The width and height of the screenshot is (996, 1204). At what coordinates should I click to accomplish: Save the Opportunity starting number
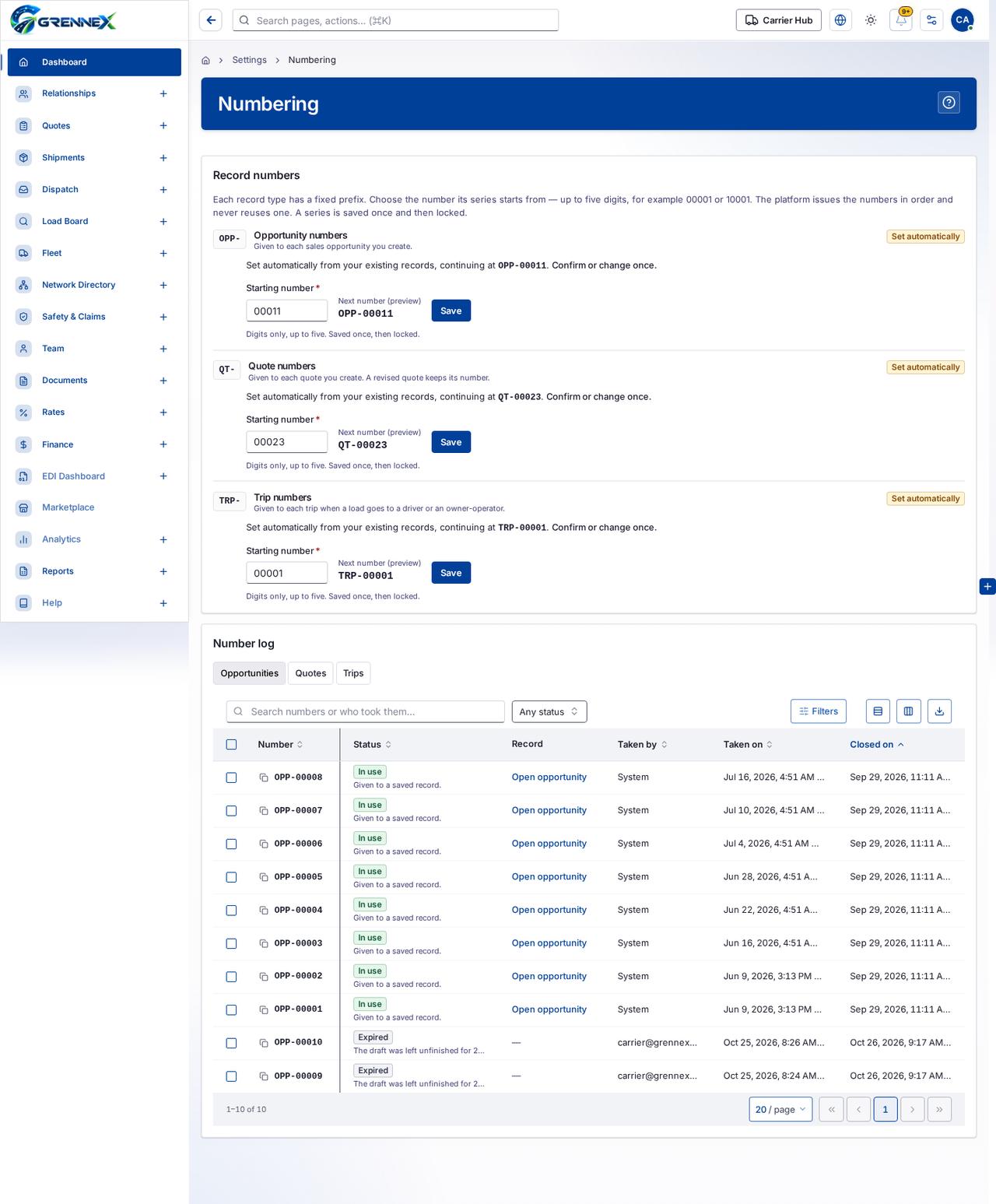tap(451, 311)
